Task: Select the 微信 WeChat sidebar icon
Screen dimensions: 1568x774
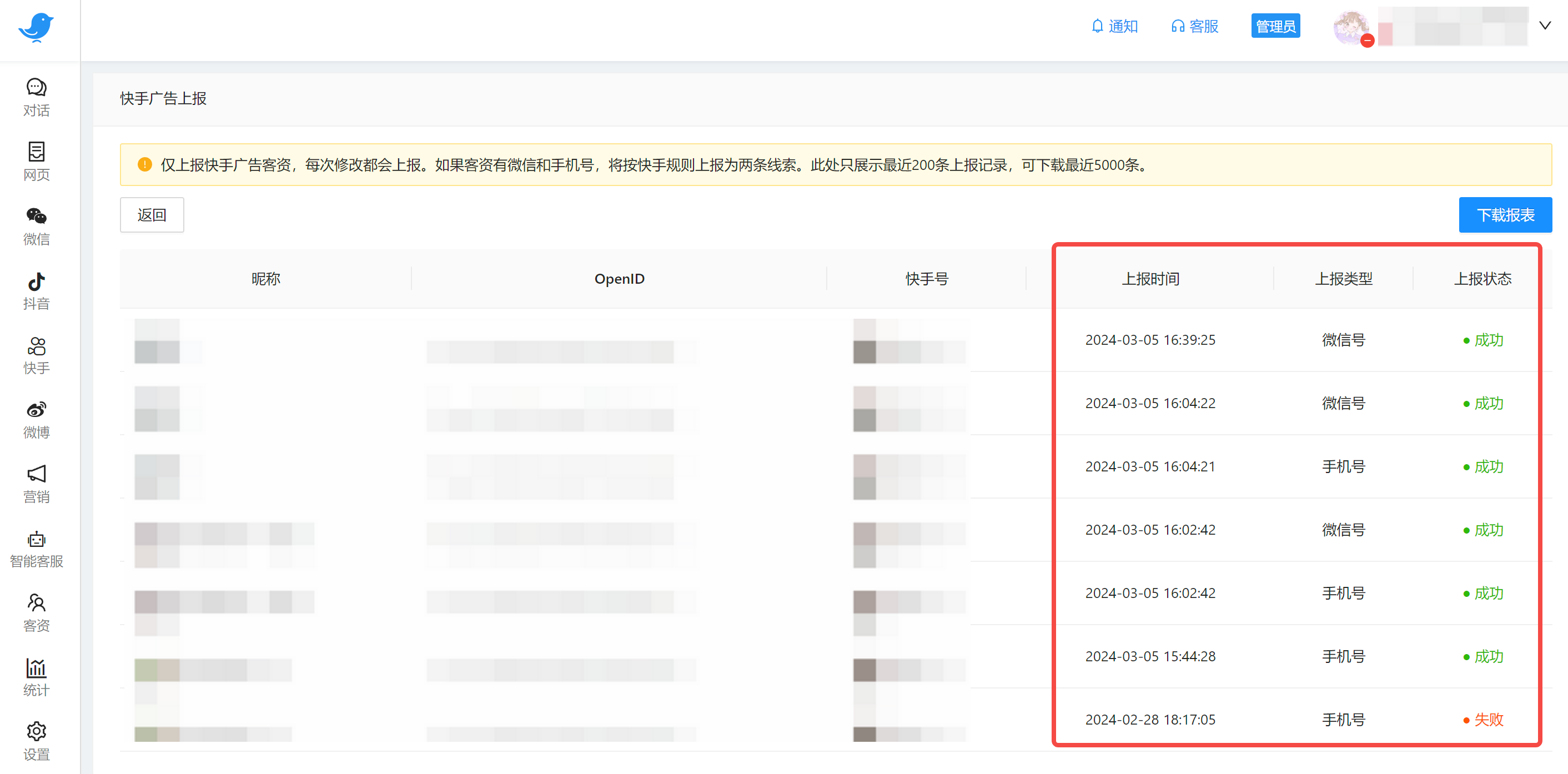Action: [37, 226]
